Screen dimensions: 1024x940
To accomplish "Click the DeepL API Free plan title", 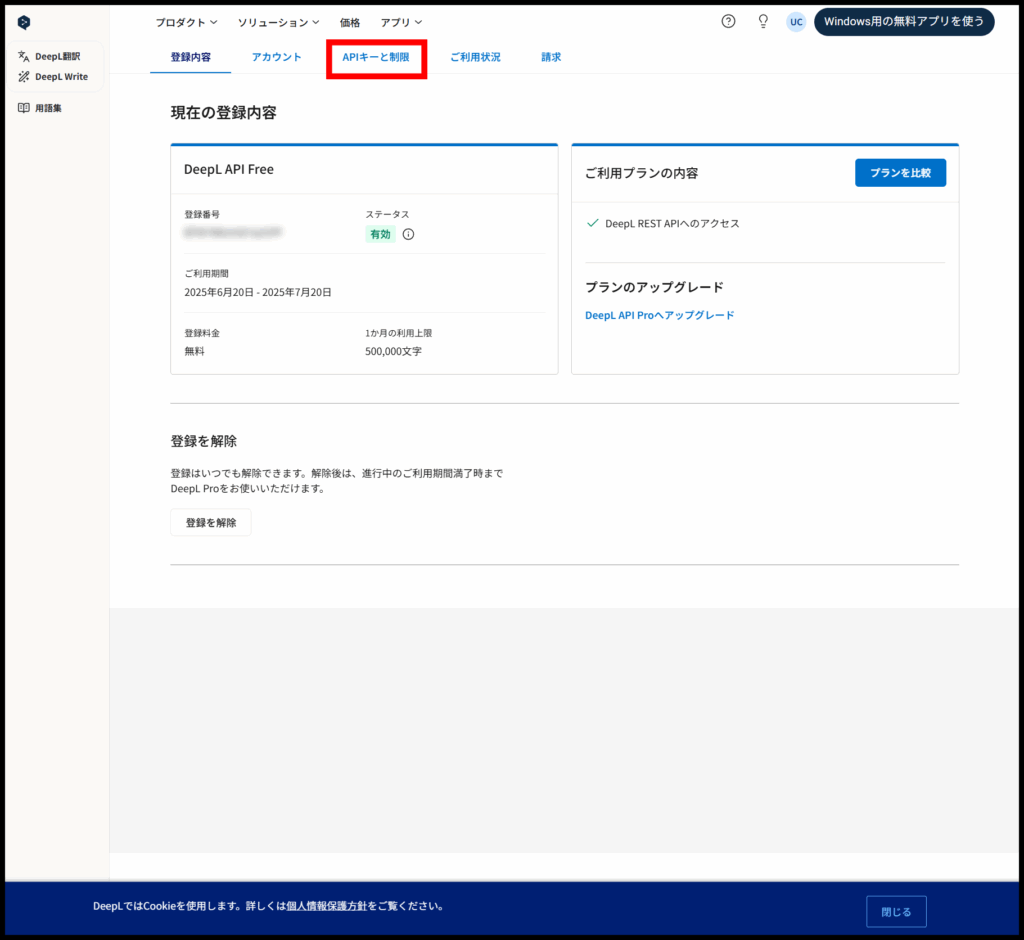I will point(229,169).
